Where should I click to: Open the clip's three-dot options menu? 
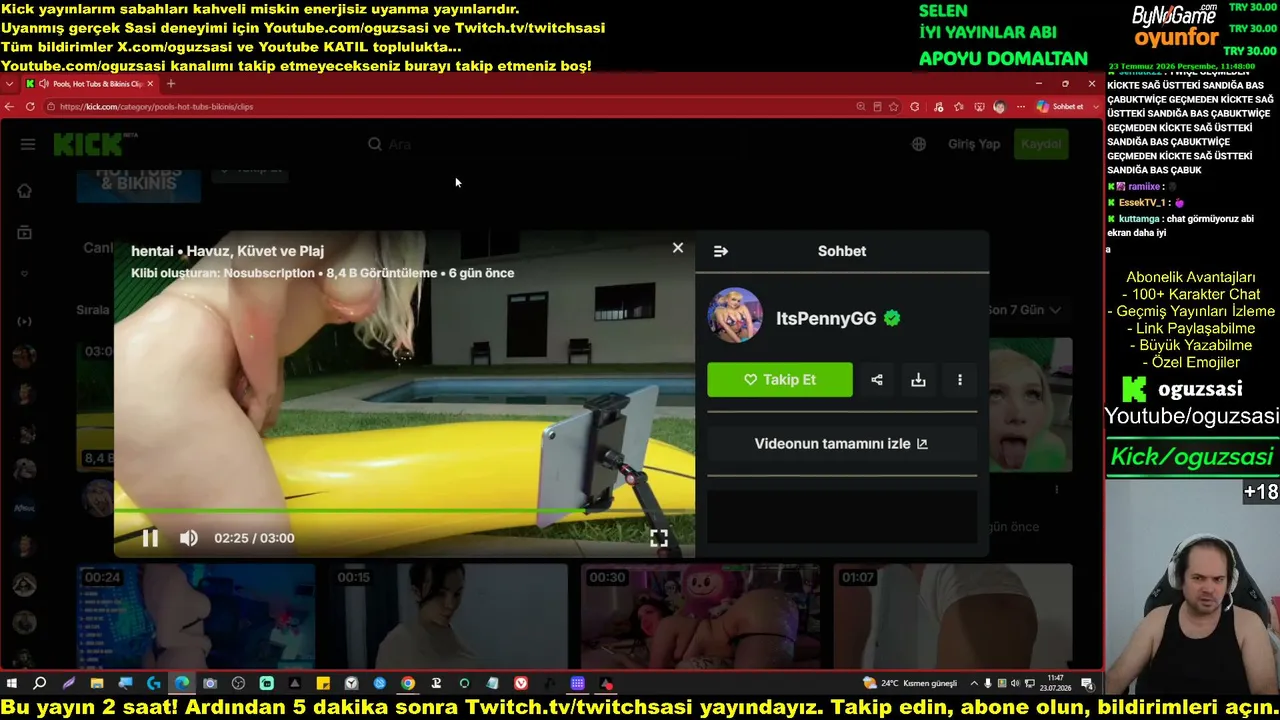click(x=960, y=380)
